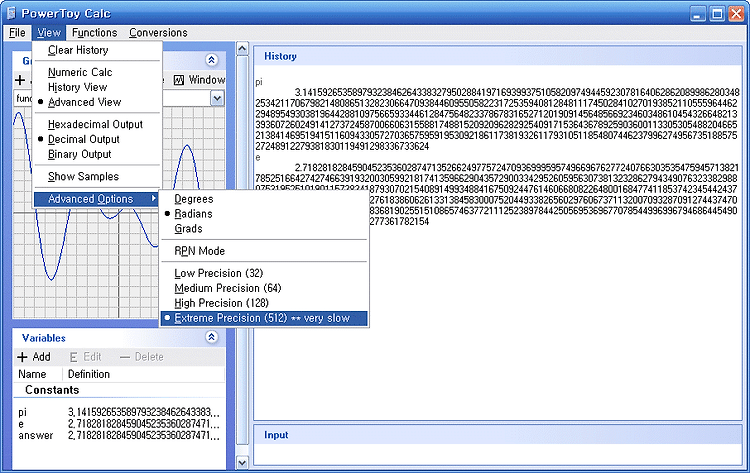The height and width of the screenshot is (473, 750).
Task: Set angle mode to Radians
Action: click(264, 214)
